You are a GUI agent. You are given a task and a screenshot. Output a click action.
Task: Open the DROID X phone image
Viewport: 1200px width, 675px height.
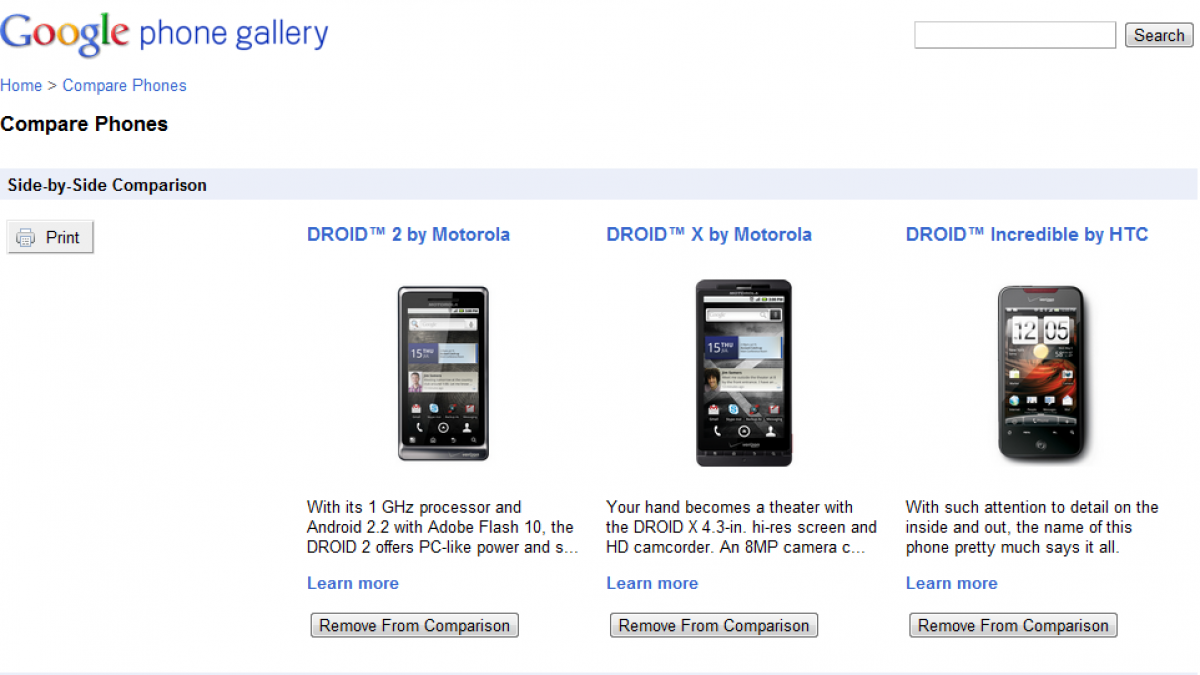[743, 373]
